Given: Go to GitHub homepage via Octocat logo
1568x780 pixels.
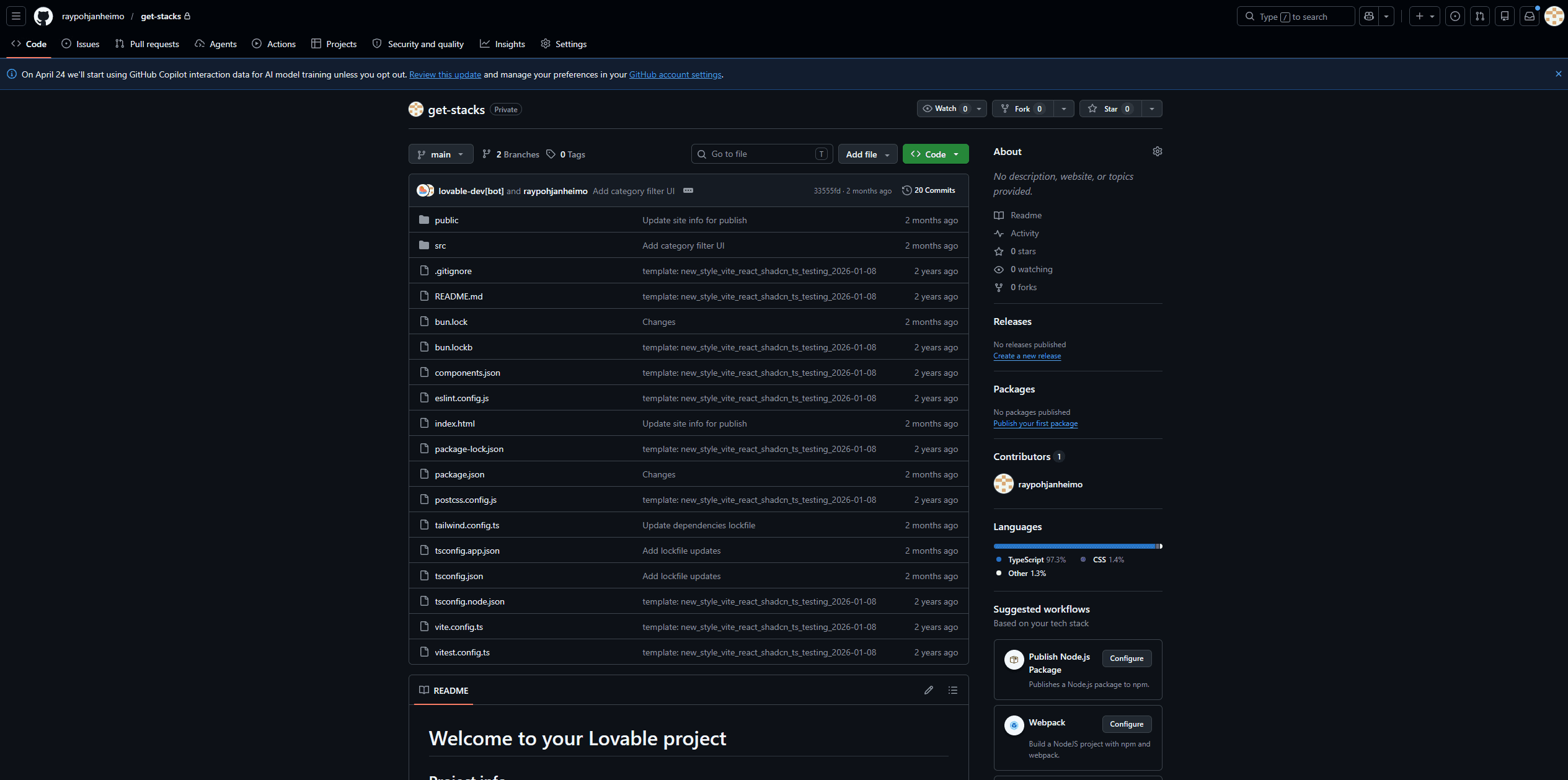Looking at the screenshot, I should click(43, 16).
